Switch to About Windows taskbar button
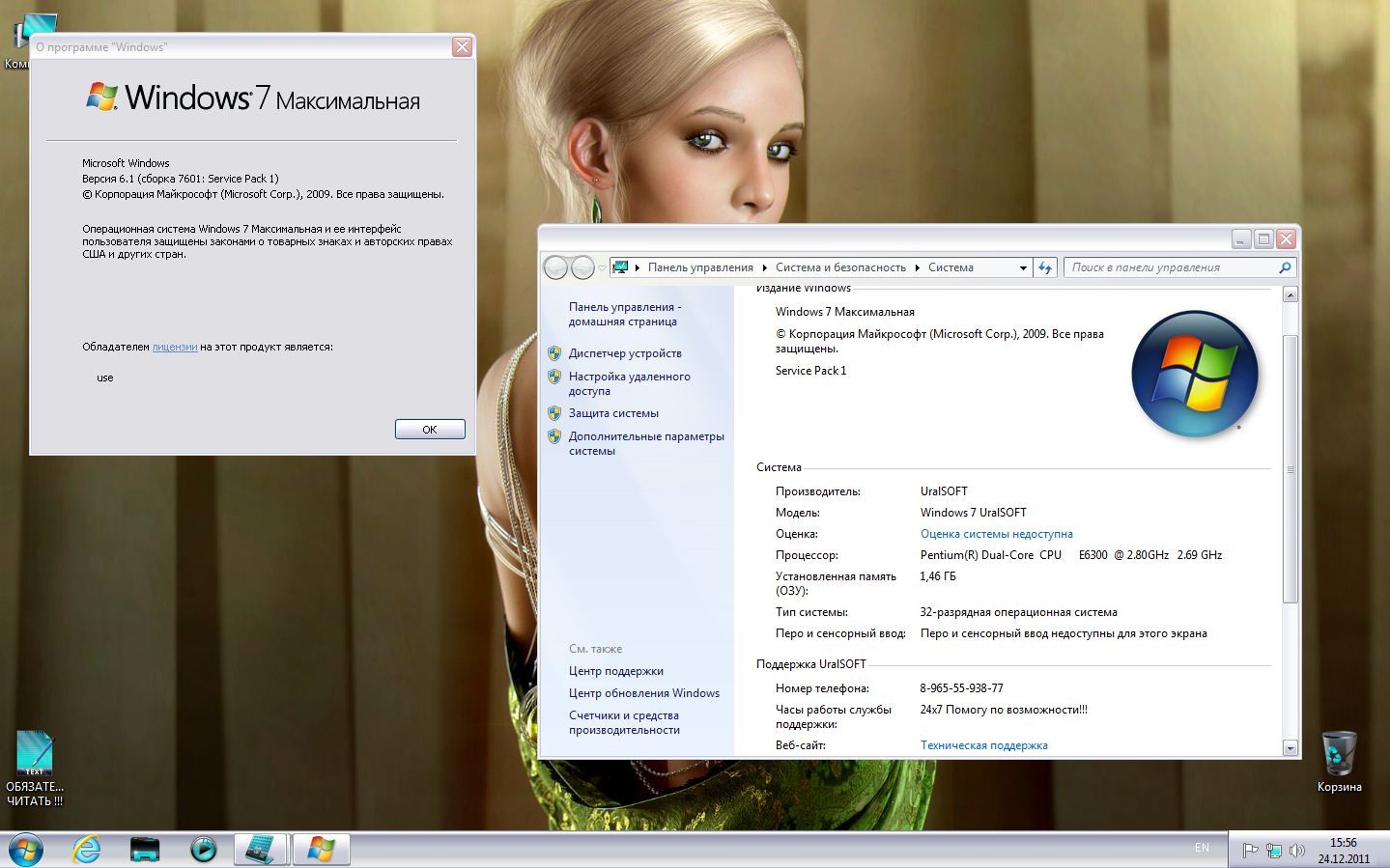The image size is (1390, 868). [x=321, y=850]
